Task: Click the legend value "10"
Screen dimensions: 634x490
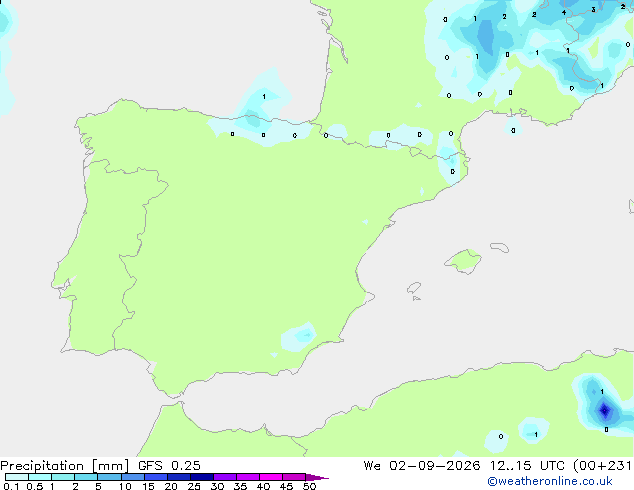Action: coord(125,486)
